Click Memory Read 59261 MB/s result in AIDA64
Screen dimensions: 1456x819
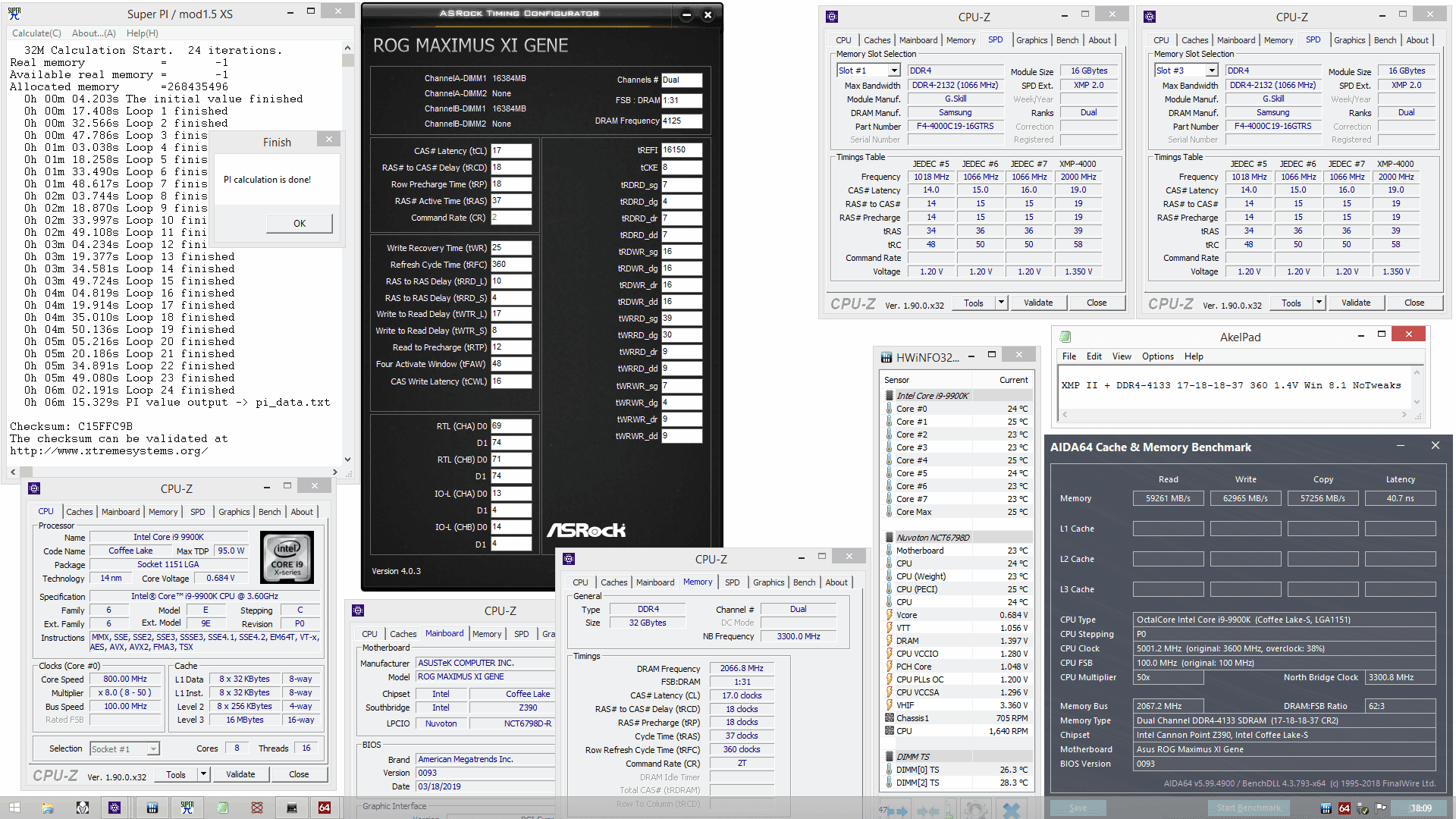point(1168,498)
